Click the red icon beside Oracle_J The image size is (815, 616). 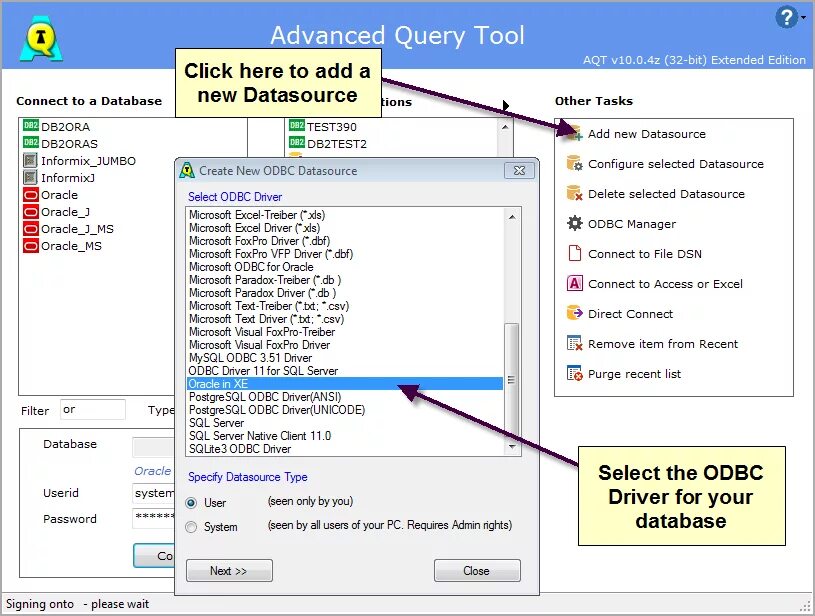coord(31,212)
